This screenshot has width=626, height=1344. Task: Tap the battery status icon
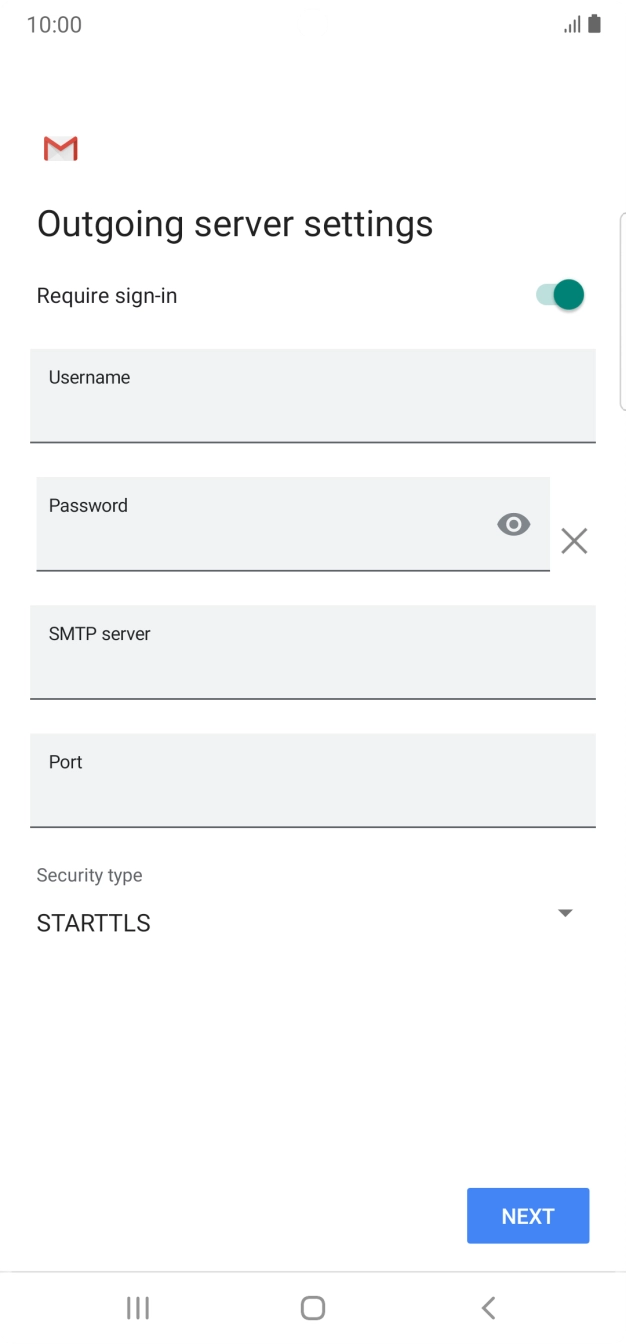pyautogui.click(x=592, y=24)
